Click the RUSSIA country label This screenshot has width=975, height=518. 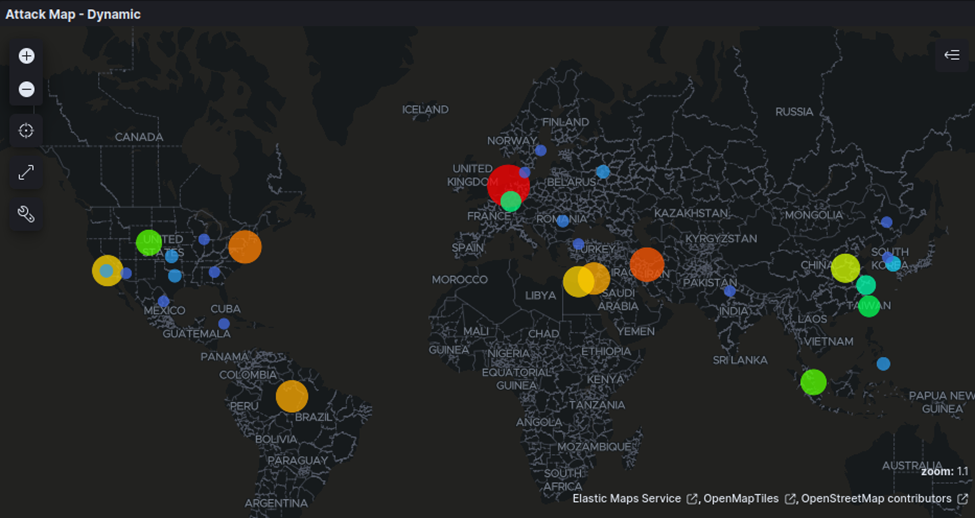click(x=794, y=112)
